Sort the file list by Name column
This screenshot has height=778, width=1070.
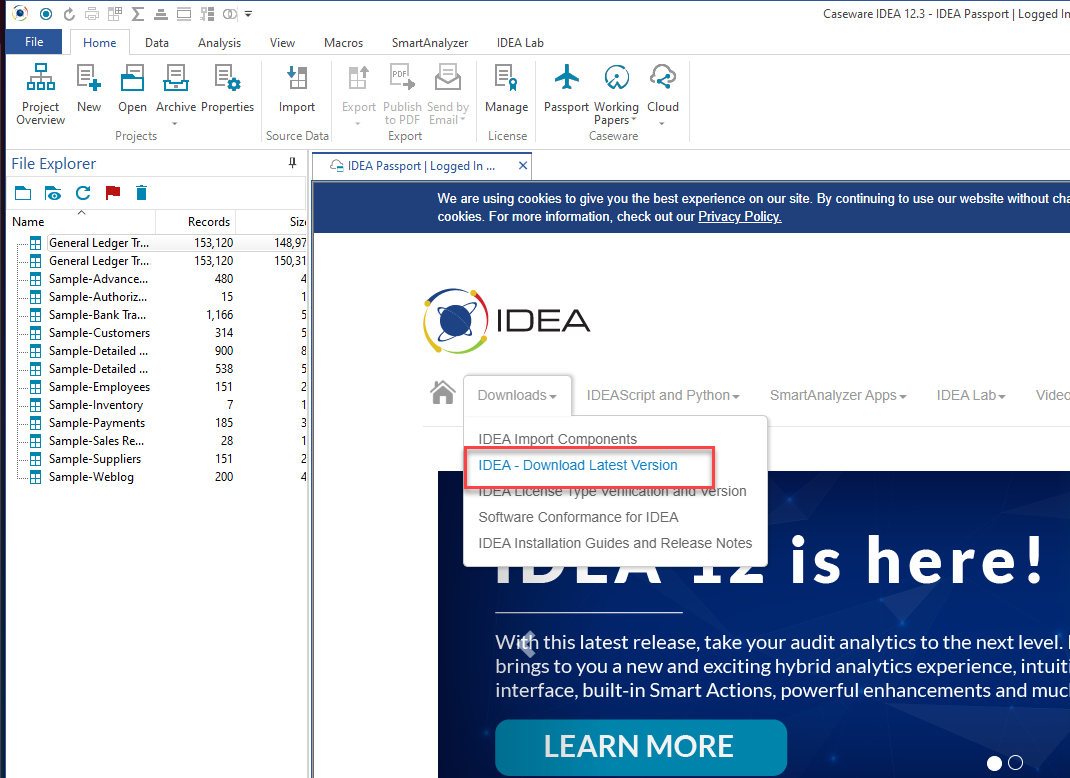(81, 222)
